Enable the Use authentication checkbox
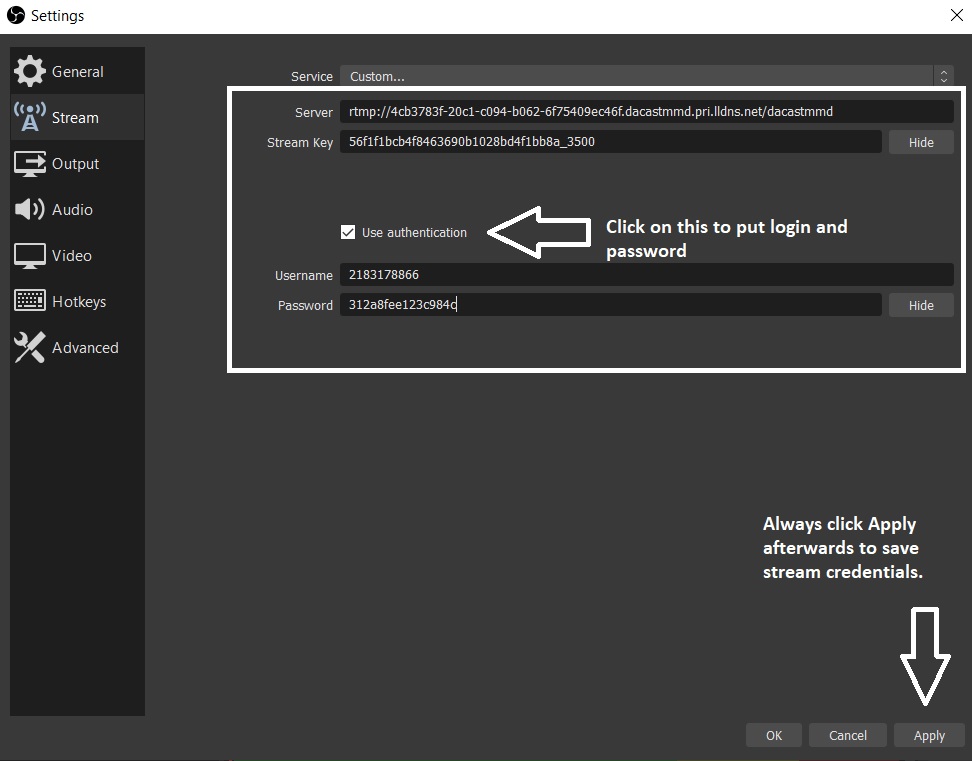The height and width of the screenshot is (761, 972). [x=348, y=231]
